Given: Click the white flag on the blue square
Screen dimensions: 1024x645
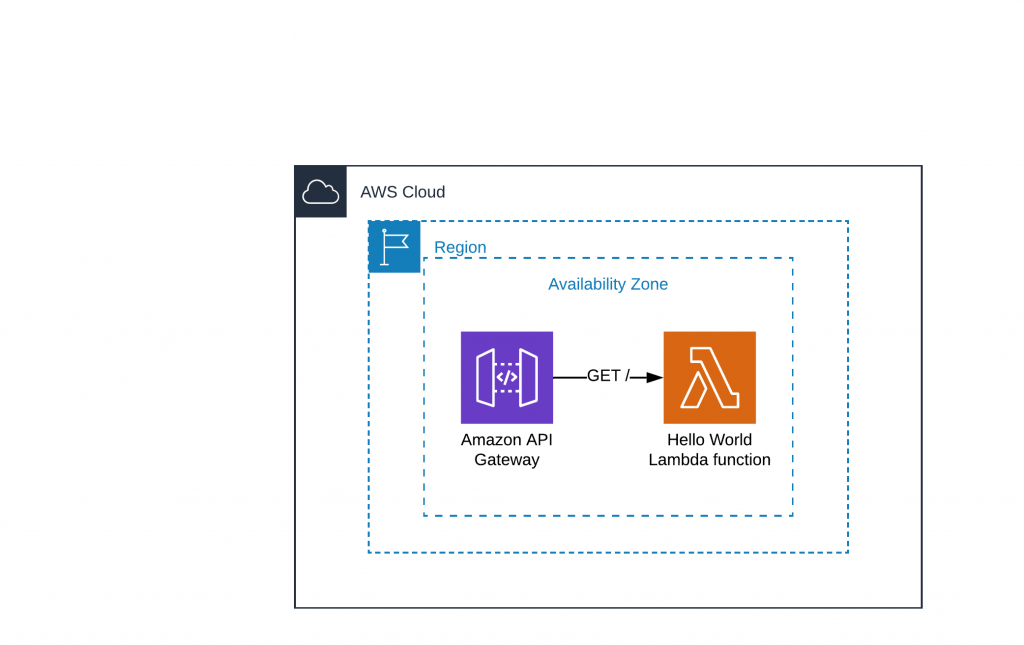Looking at the screenshot, I should [x=394, y=245].
